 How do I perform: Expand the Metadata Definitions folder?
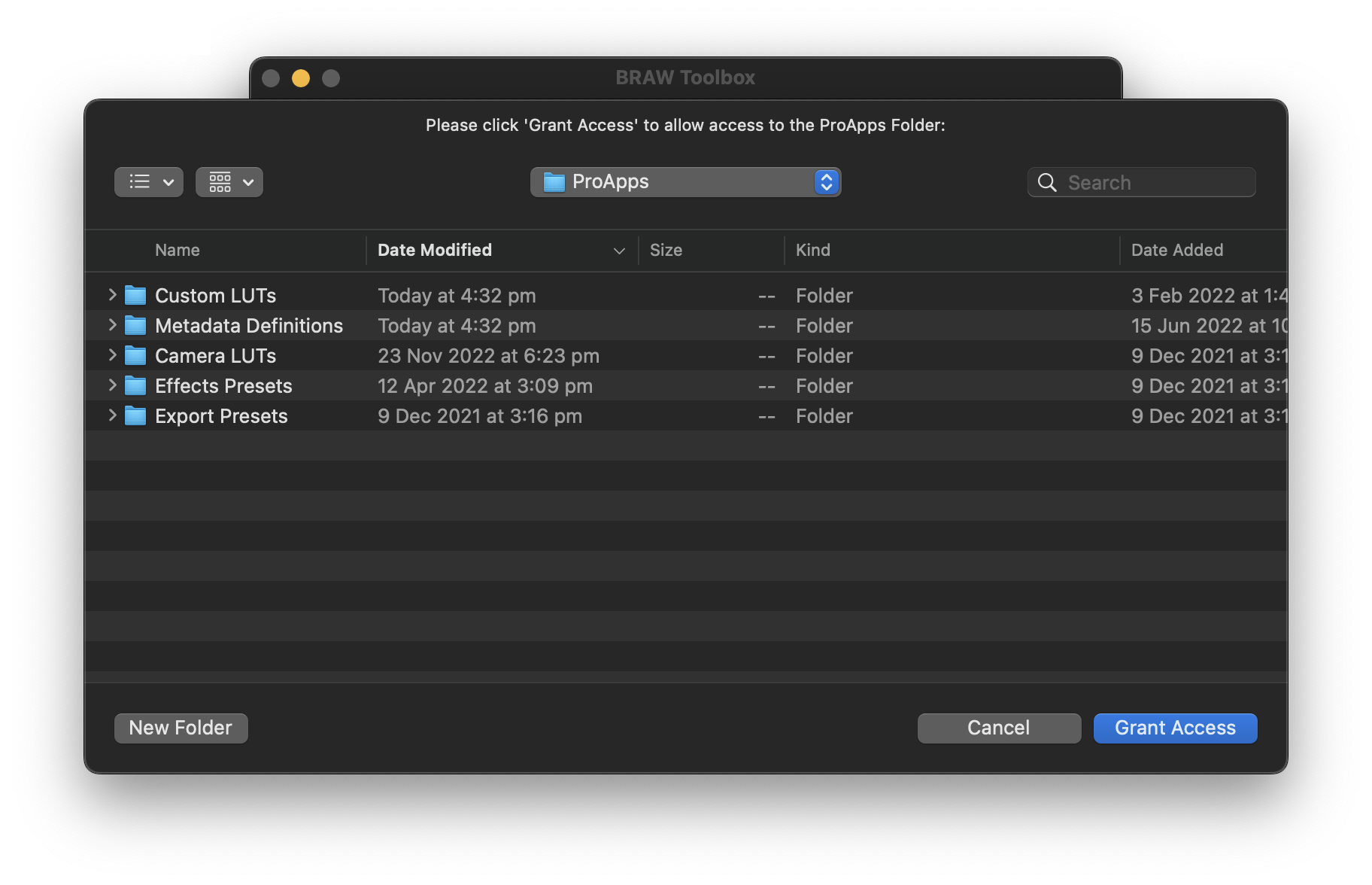click(112, 325)
